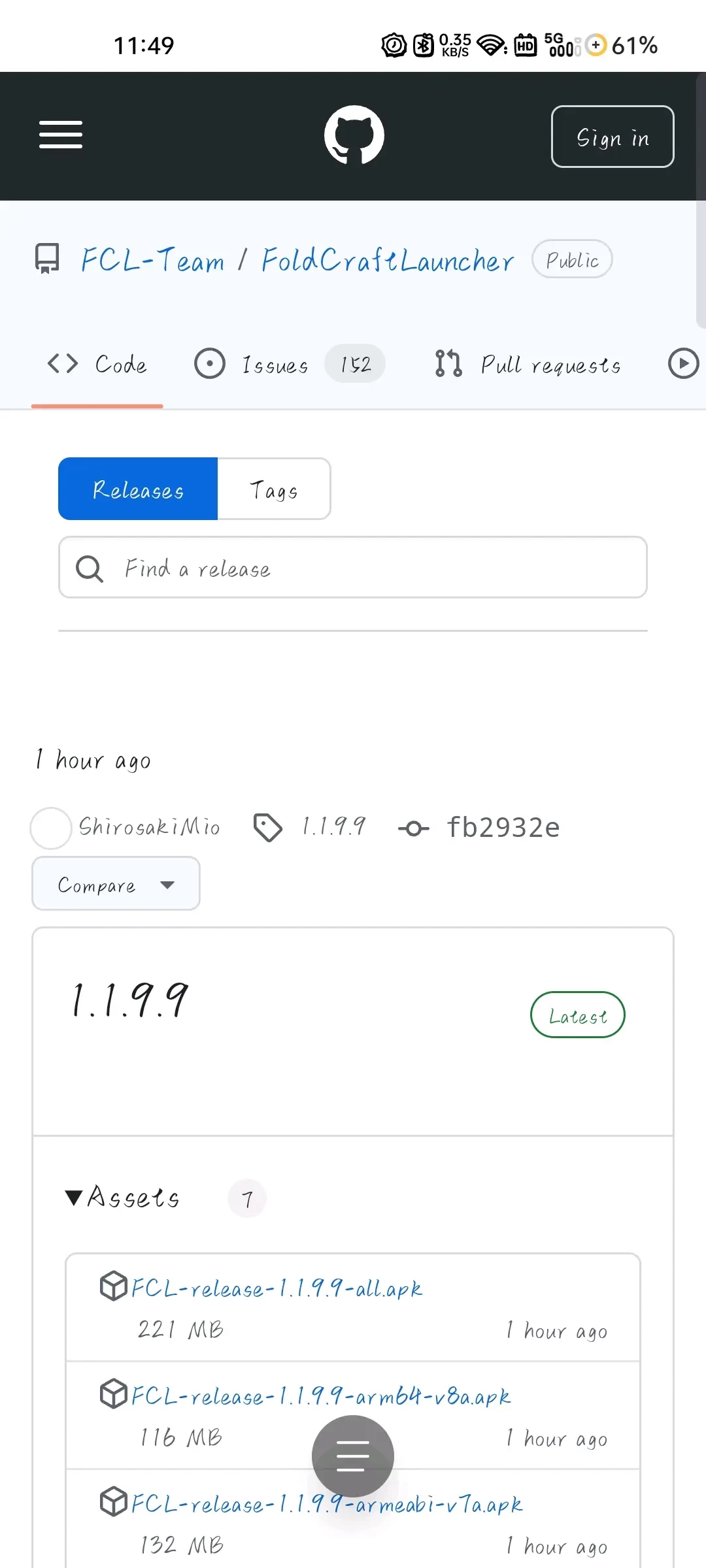
Task: Open commit fb2932e
Action: coord(503,828)
